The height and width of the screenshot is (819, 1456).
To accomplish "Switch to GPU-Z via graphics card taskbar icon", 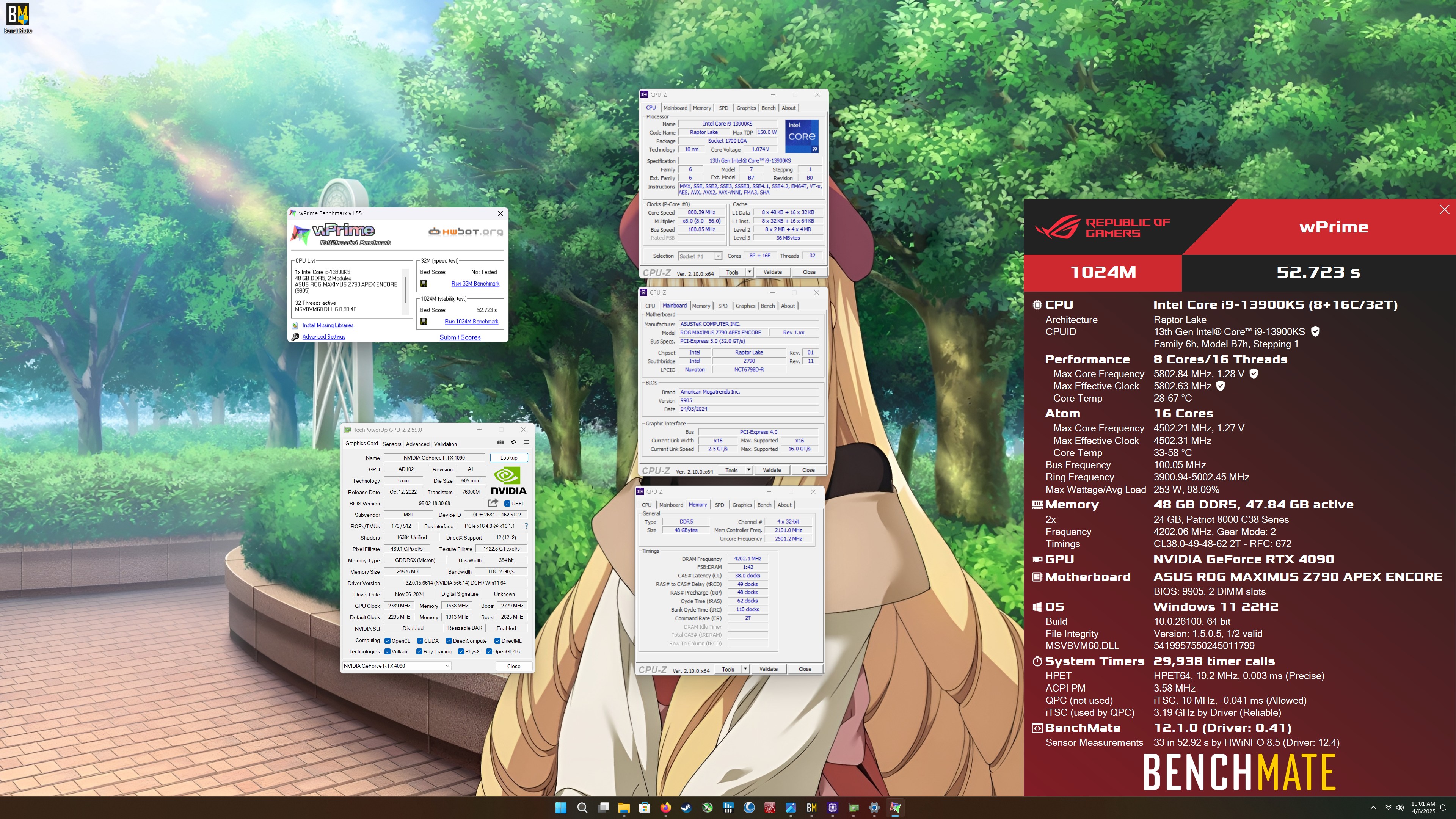I will (854, 808).
